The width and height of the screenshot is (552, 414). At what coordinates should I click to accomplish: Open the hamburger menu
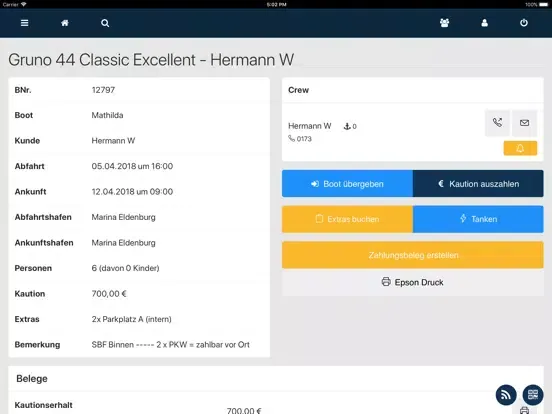click(24, 23)
